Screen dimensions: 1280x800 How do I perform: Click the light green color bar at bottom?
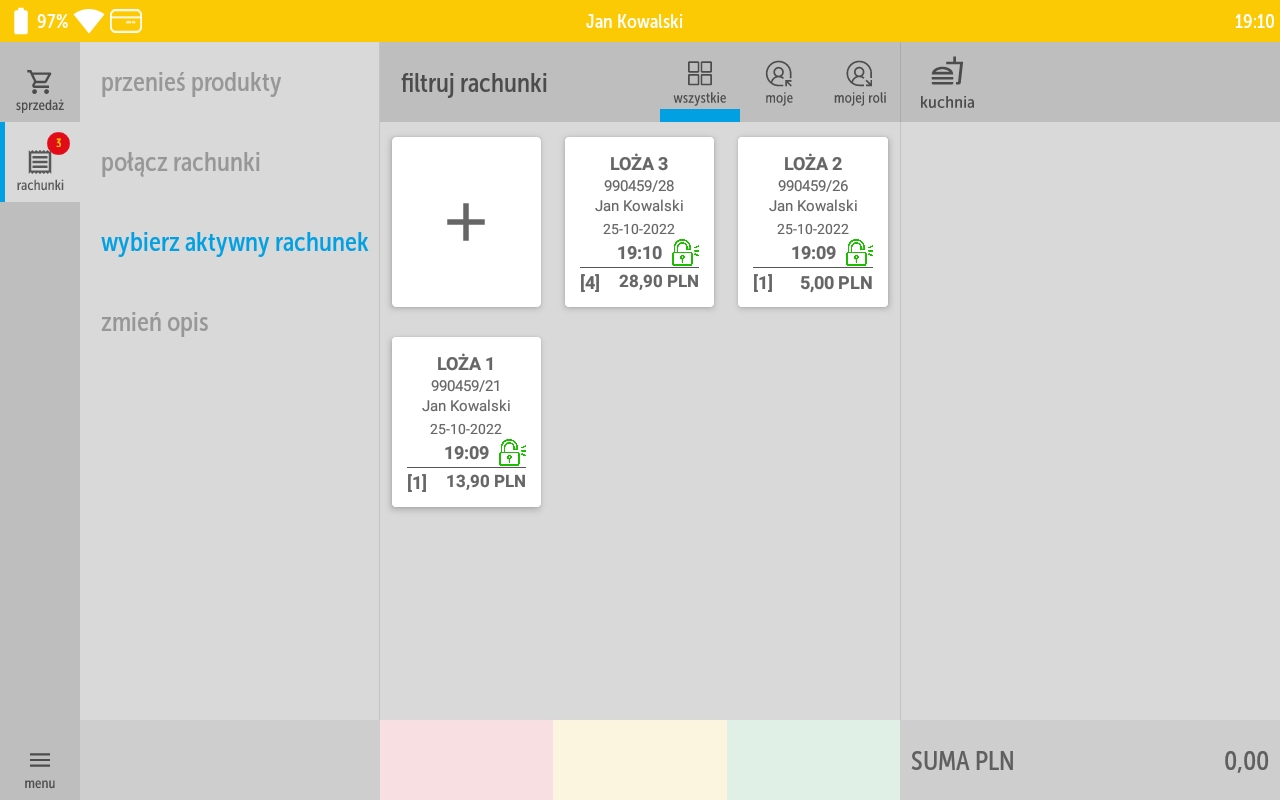pyautogui.click(x=813, y=760)
